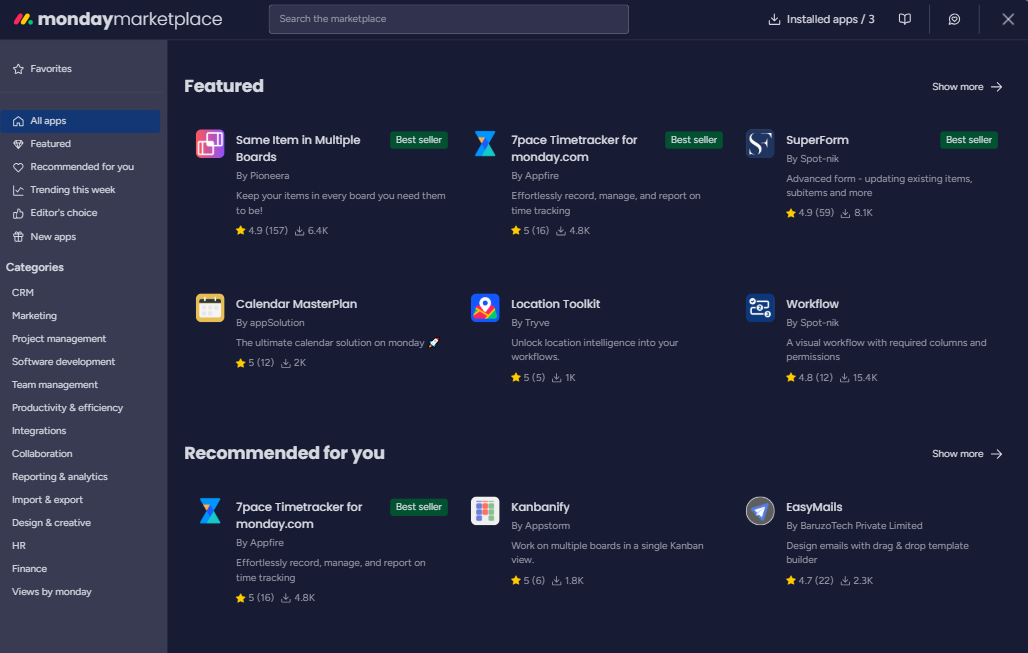Viewport: 1028px width, 653px height.
Task: Go to Editor's choice section
Action: (x=63, y=213)
